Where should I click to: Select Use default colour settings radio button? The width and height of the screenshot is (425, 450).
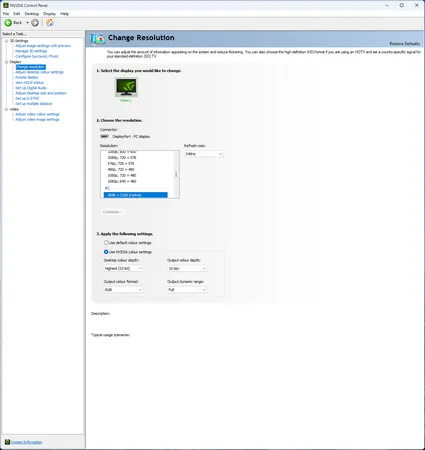(x=106, y=243)
